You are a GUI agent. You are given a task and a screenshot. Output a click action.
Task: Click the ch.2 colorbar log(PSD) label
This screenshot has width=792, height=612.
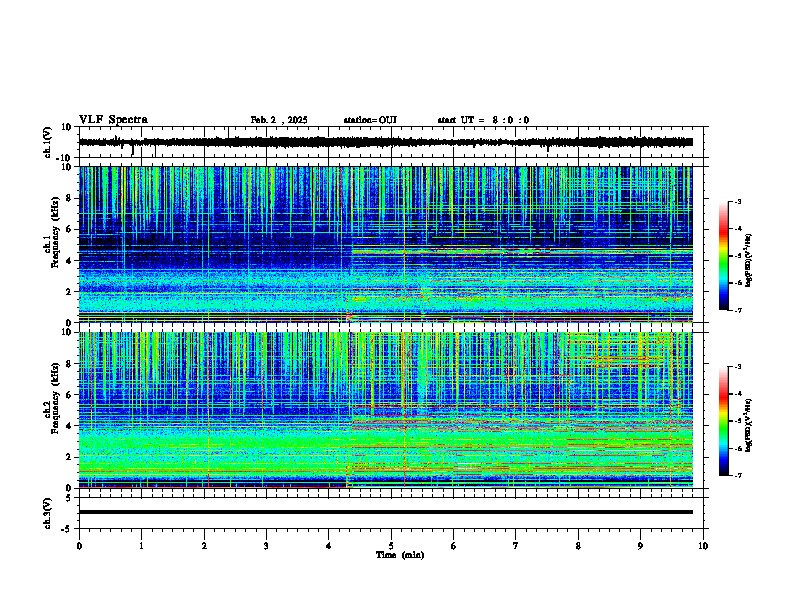coord(749,425)
